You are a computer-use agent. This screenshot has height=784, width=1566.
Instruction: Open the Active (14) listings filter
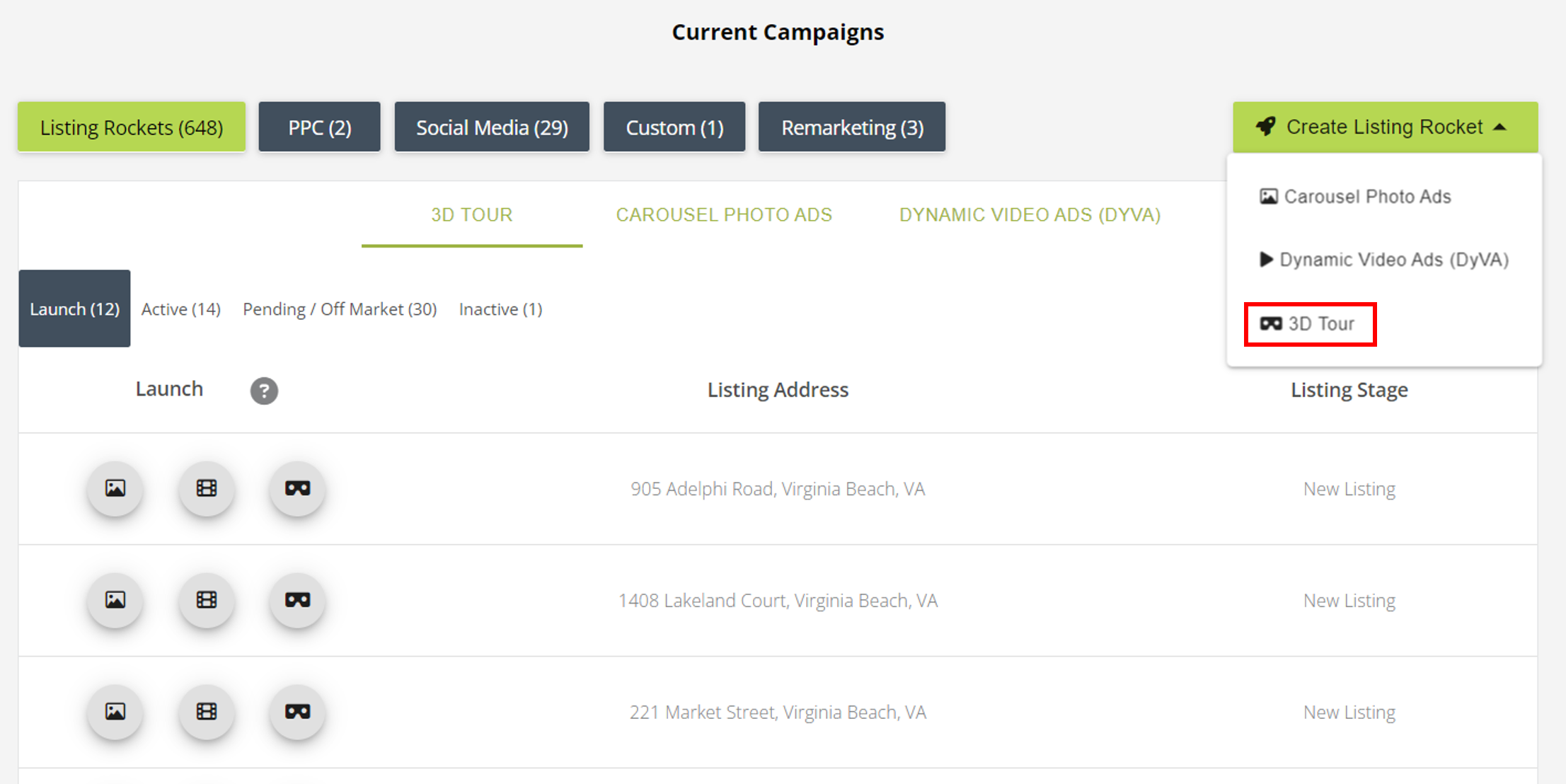(x=181, y=309)
